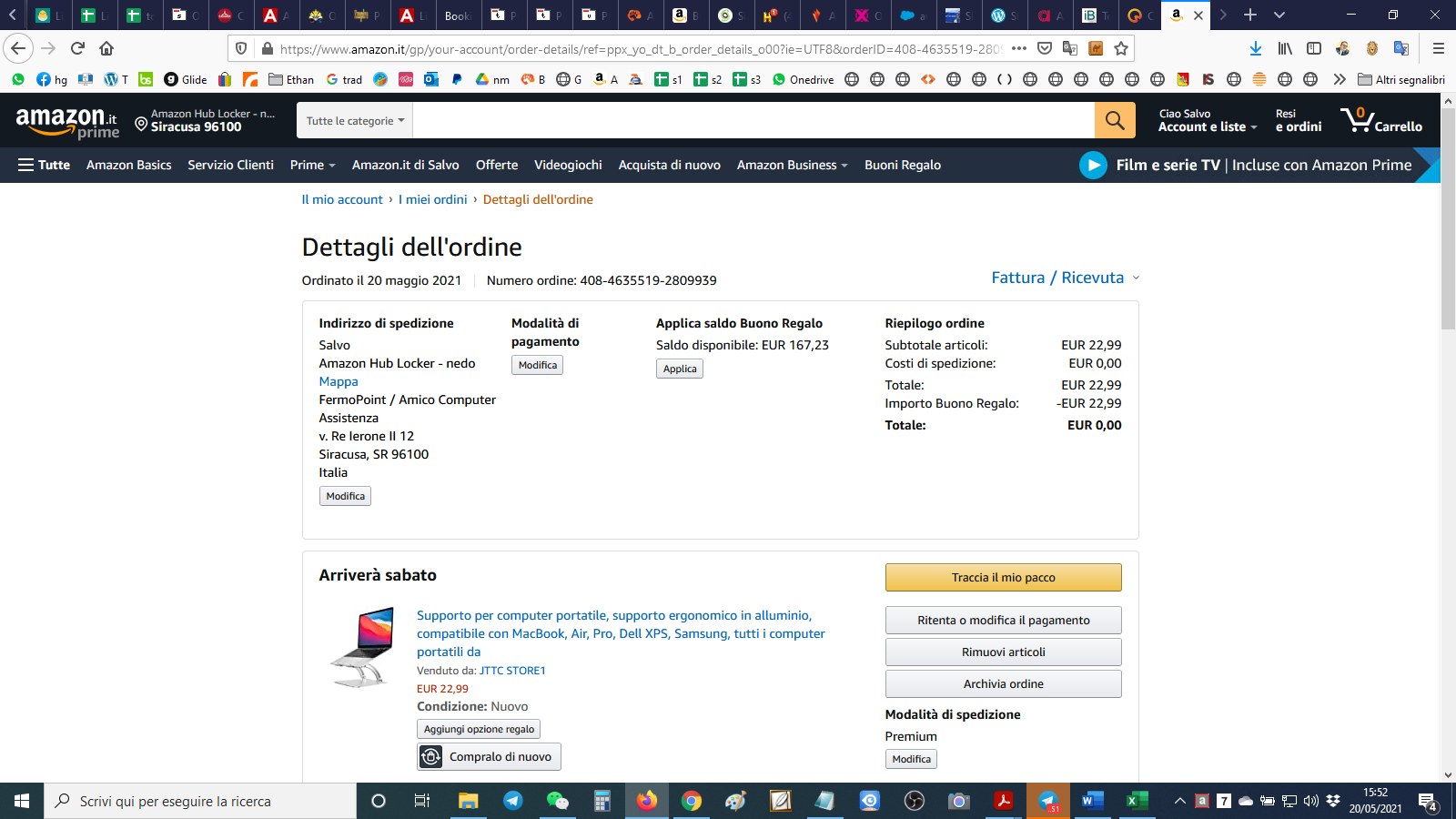
Task: Expand the Amazon Business dropdown
Action: (793, 165)
